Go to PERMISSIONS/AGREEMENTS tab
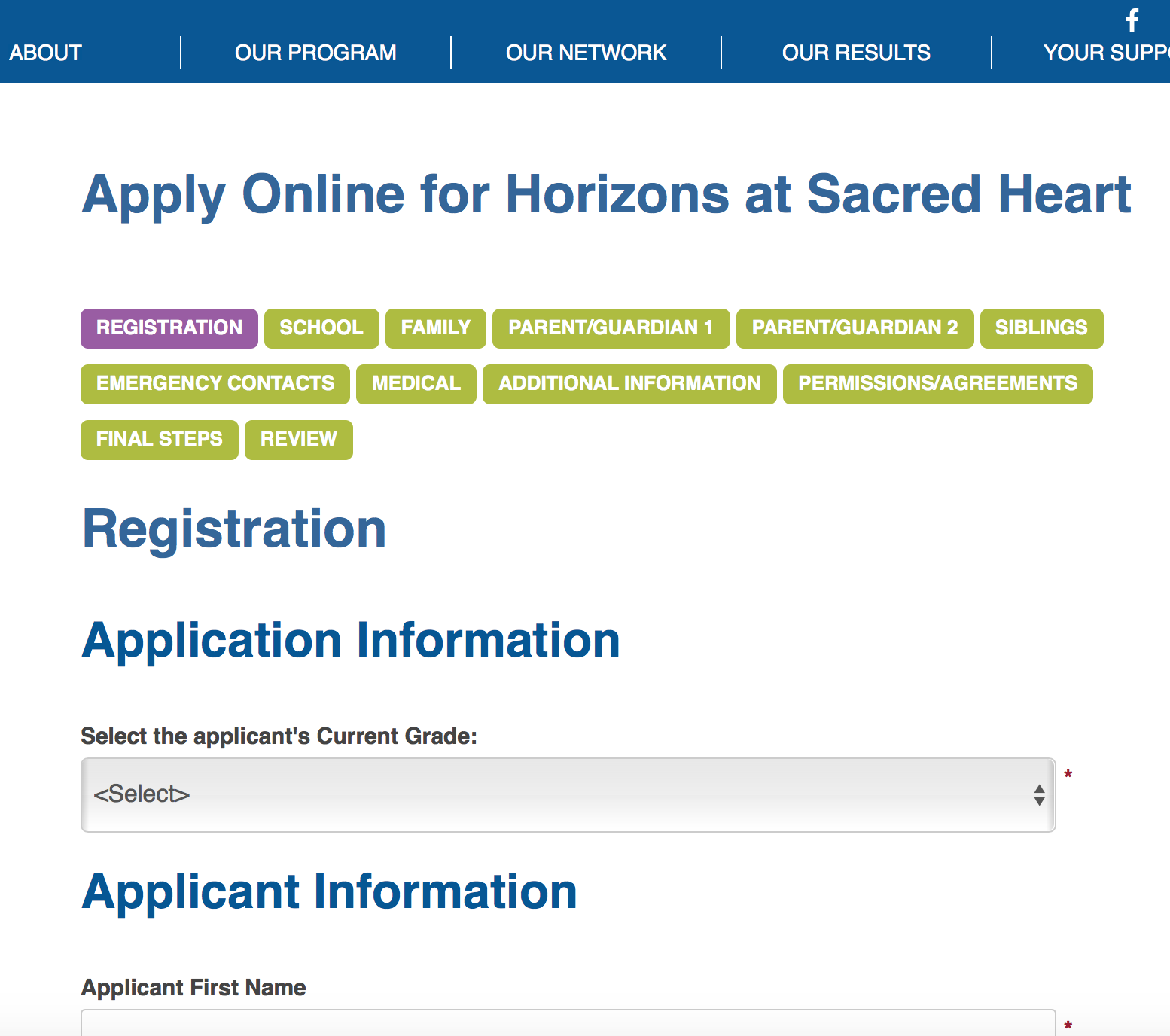 (x=938, y=384)
